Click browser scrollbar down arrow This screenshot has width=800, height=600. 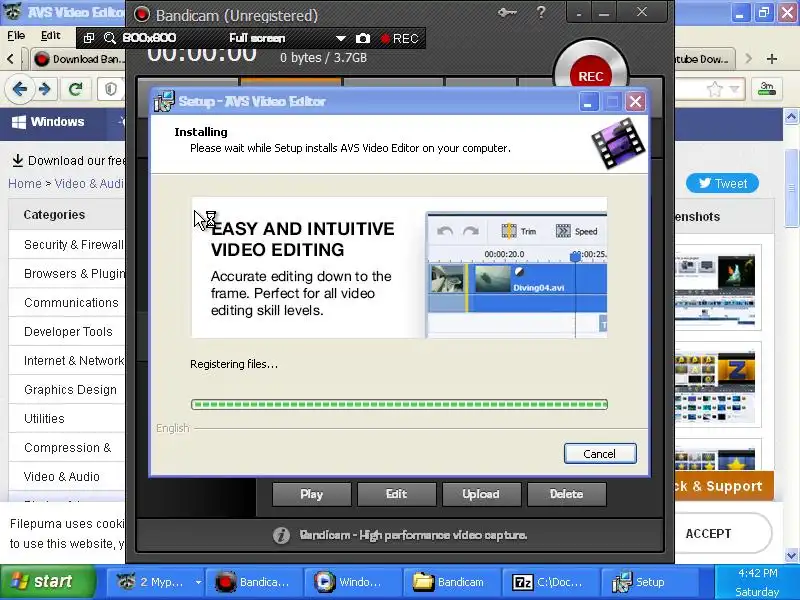[x=791, y=555]
